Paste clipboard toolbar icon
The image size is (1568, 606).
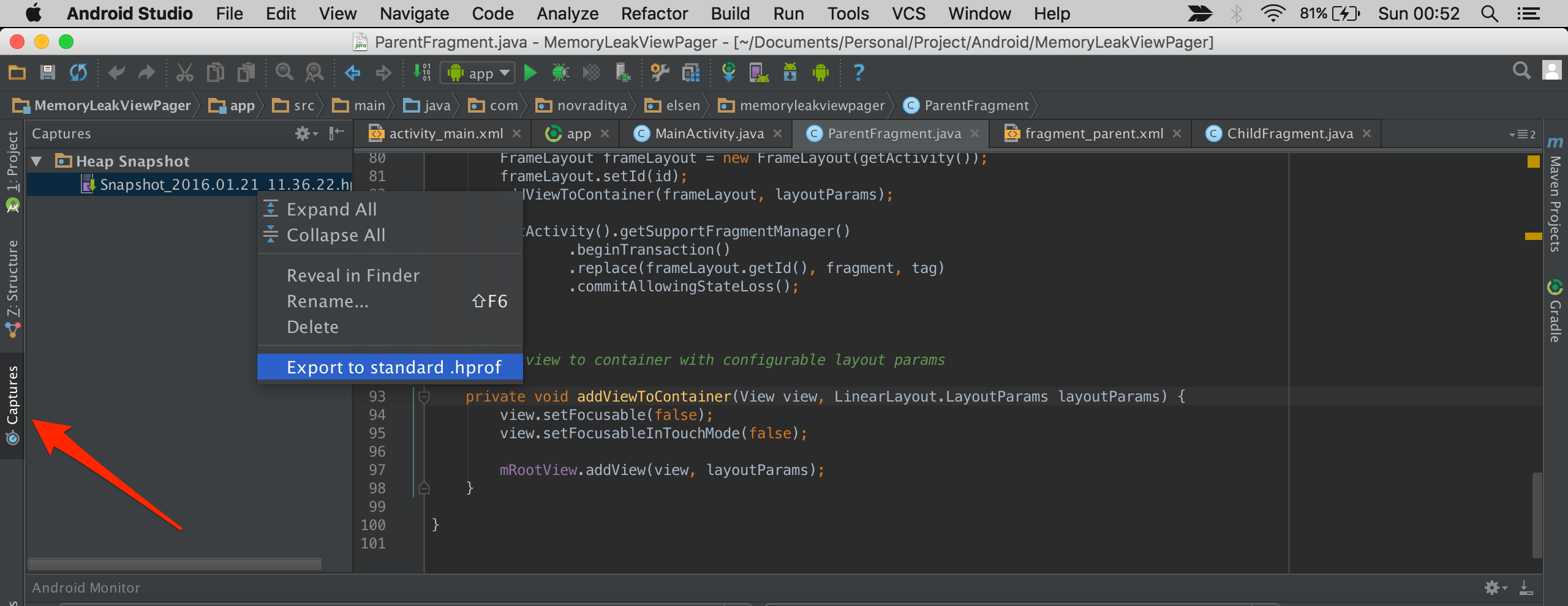[x=246, y=73]
